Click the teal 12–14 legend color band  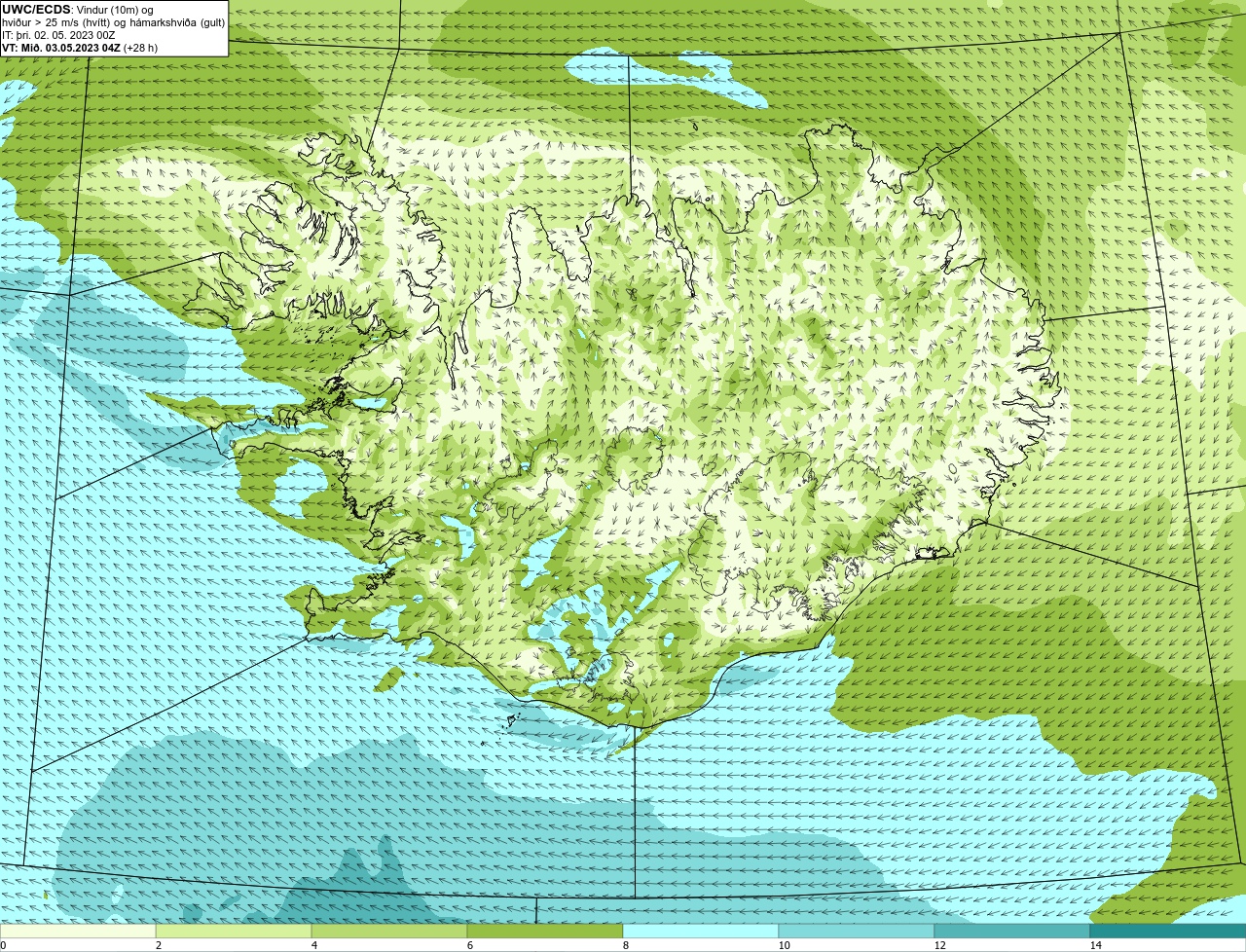pos(1012,931)
